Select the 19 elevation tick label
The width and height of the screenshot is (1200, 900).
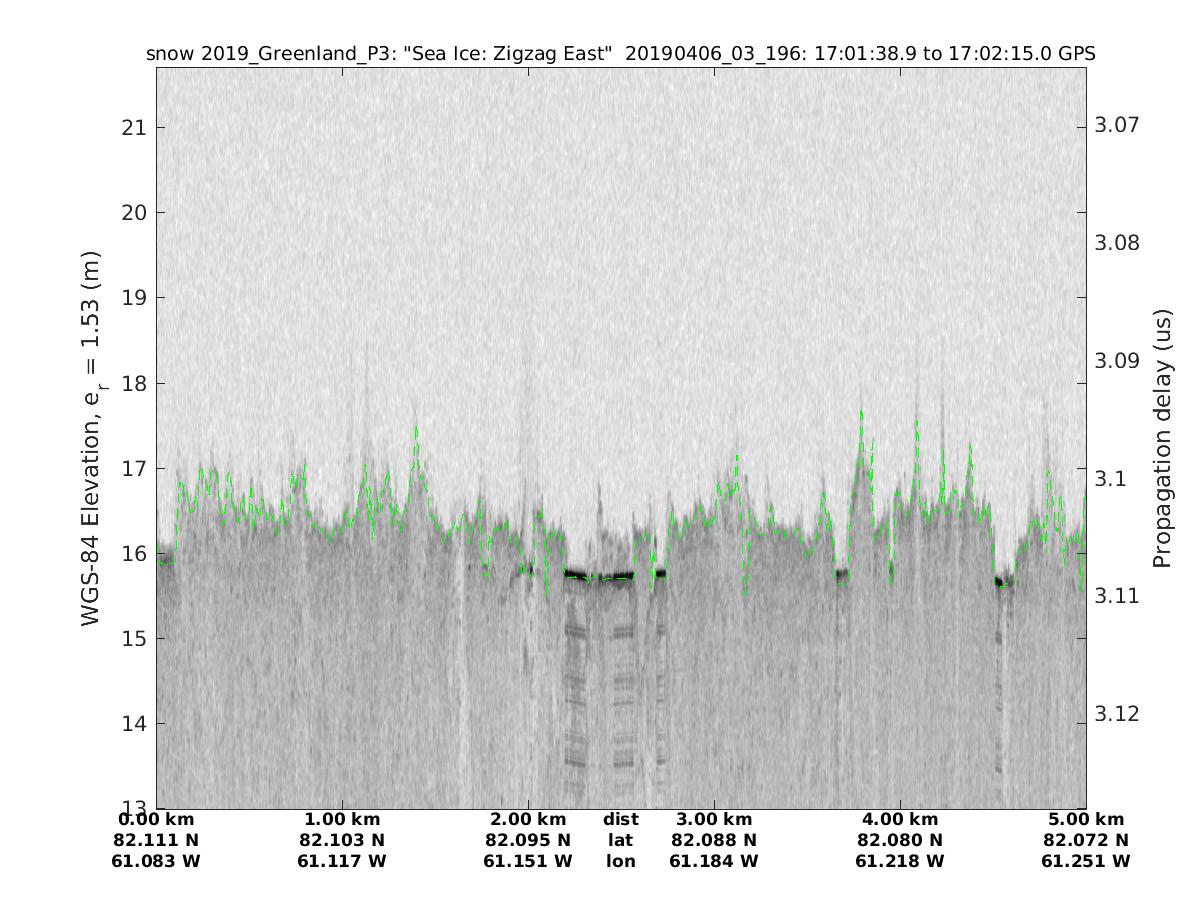133,298
